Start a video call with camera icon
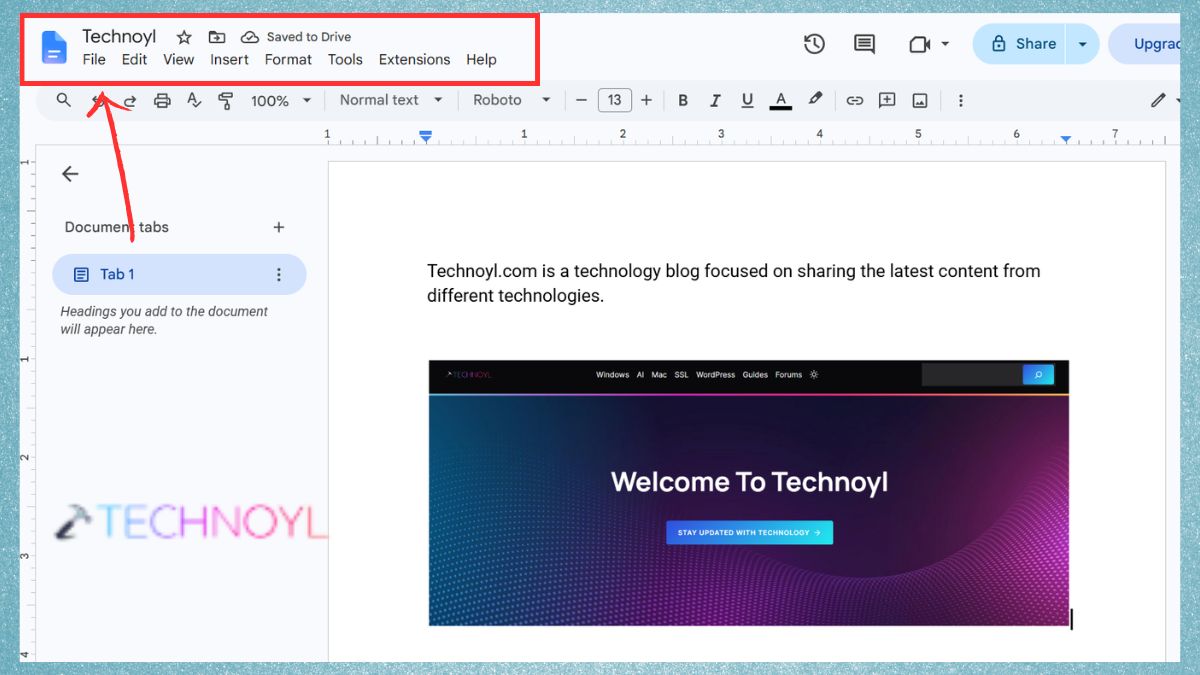This screenshot has height=675, width=1200. coord(919,44)
